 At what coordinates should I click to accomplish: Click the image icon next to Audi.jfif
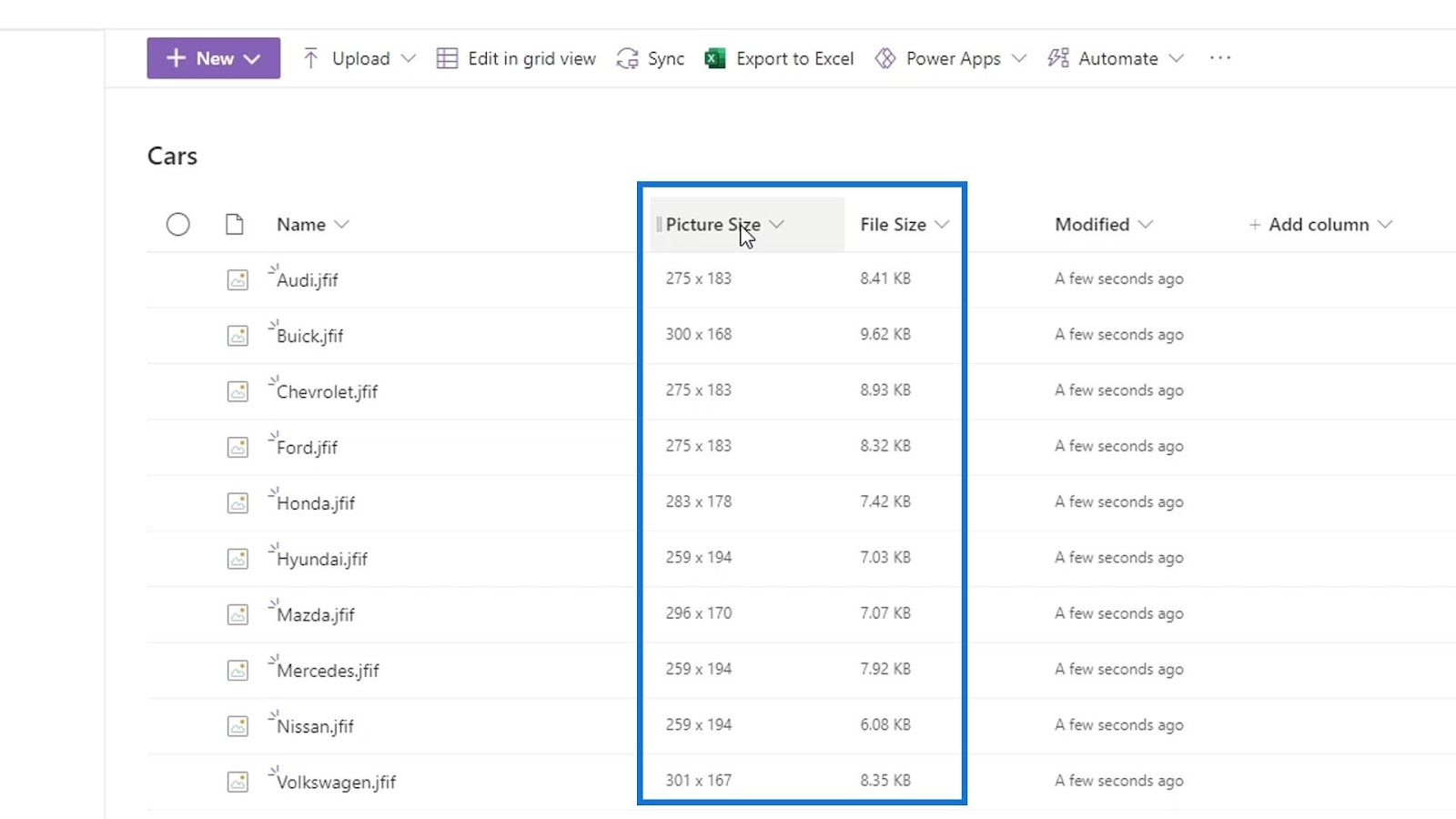[x=238, y=279]
